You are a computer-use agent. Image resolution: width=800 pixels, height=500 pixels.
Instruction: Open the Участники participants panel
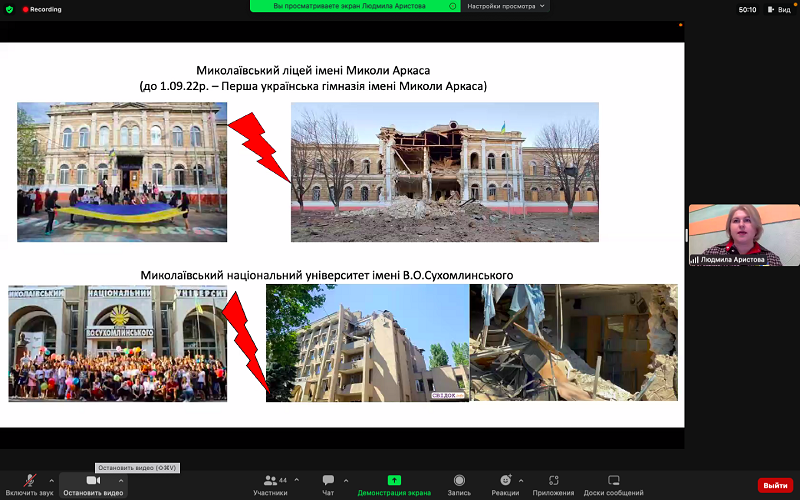tap(270, 485)
